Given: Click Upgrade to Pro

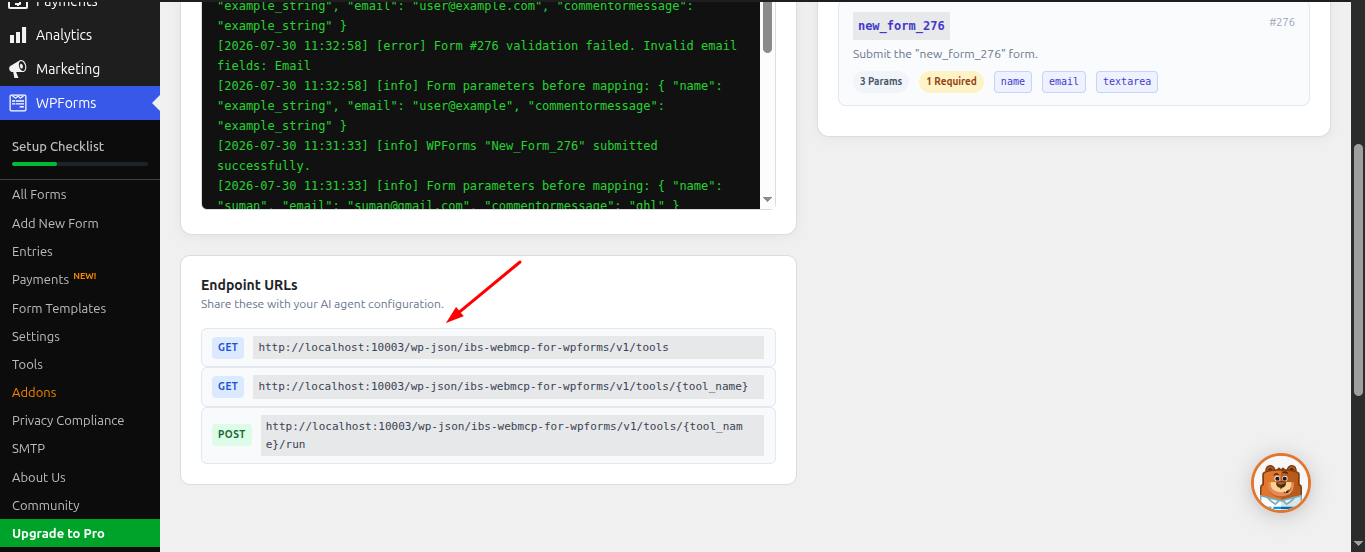Looking at the screenshot, I should 80,533.
